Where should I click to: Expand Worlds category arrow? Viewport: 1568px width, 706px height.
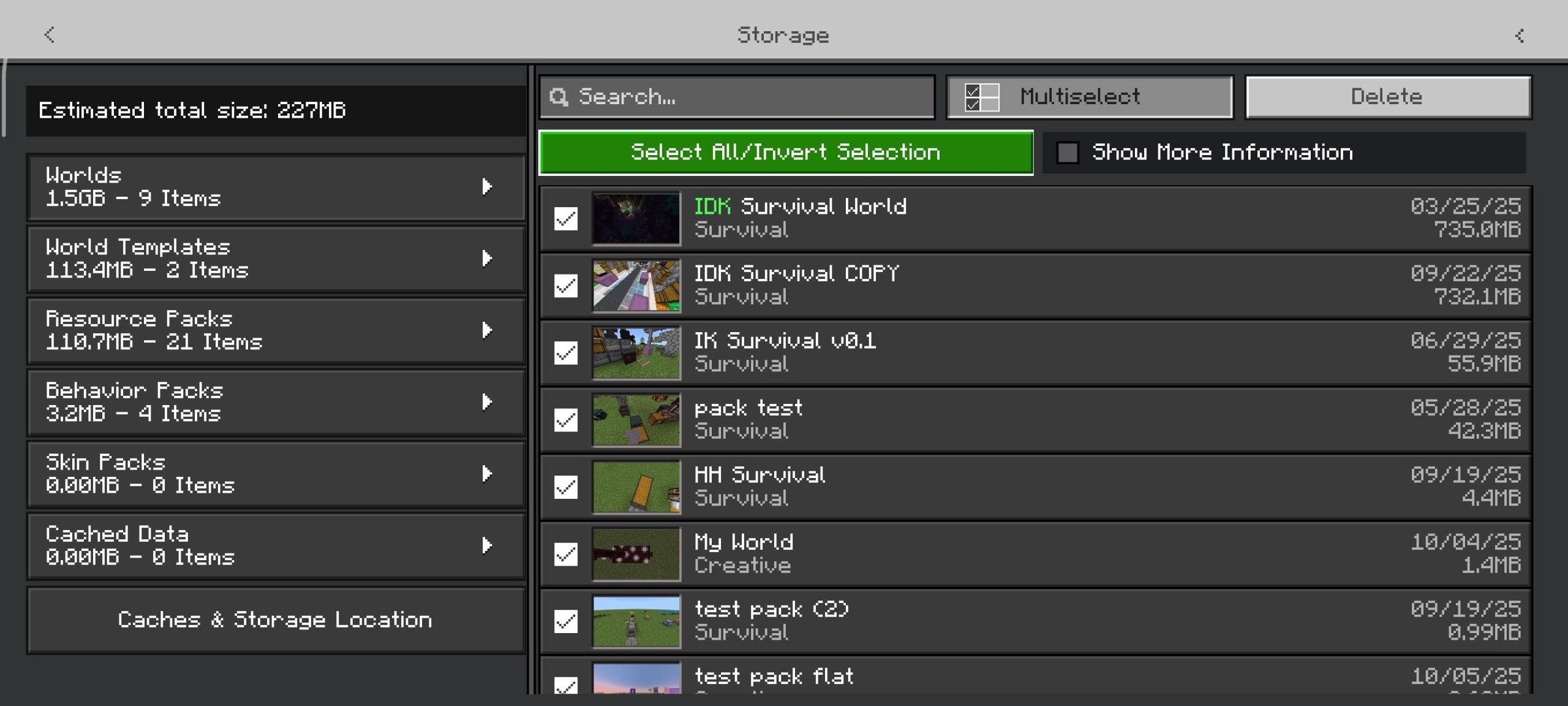487,187
